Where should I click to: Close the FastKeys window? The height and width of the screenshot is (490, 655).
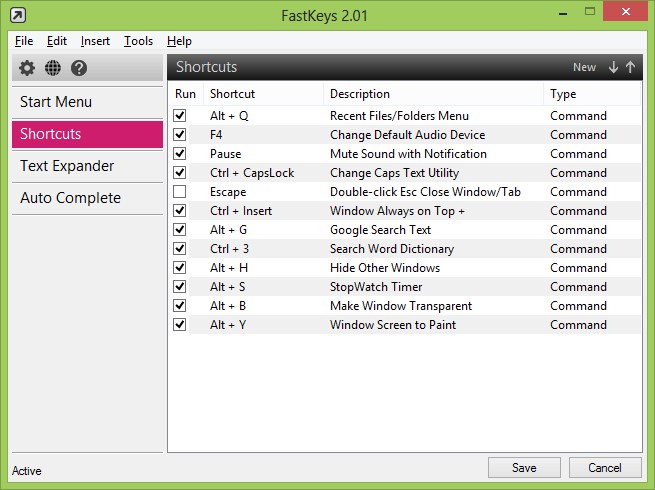(x=625, y=12)
